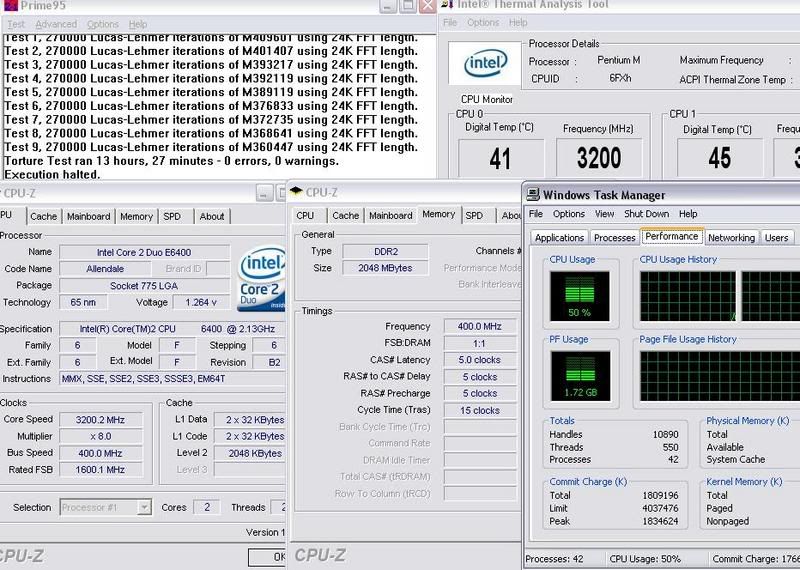Click the CPU 1 Digital Temp reading 45
Viewport: 800px width, 570px height.
click(719, 158)
